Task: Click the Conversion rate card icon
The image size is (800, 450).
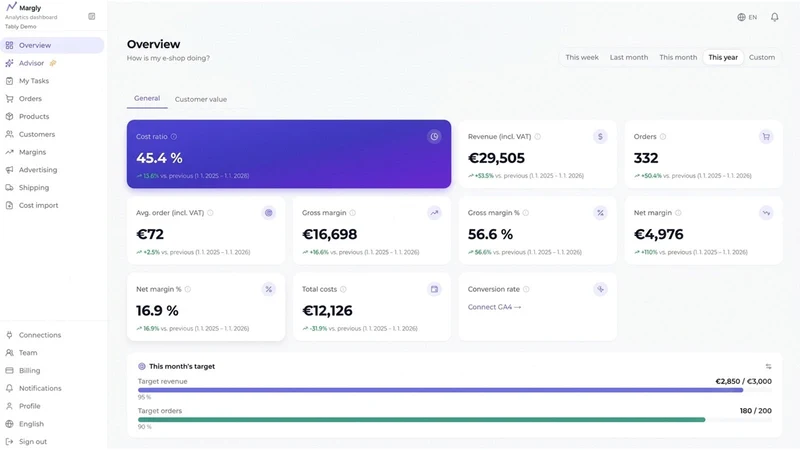Action: [x=600, y=289]
